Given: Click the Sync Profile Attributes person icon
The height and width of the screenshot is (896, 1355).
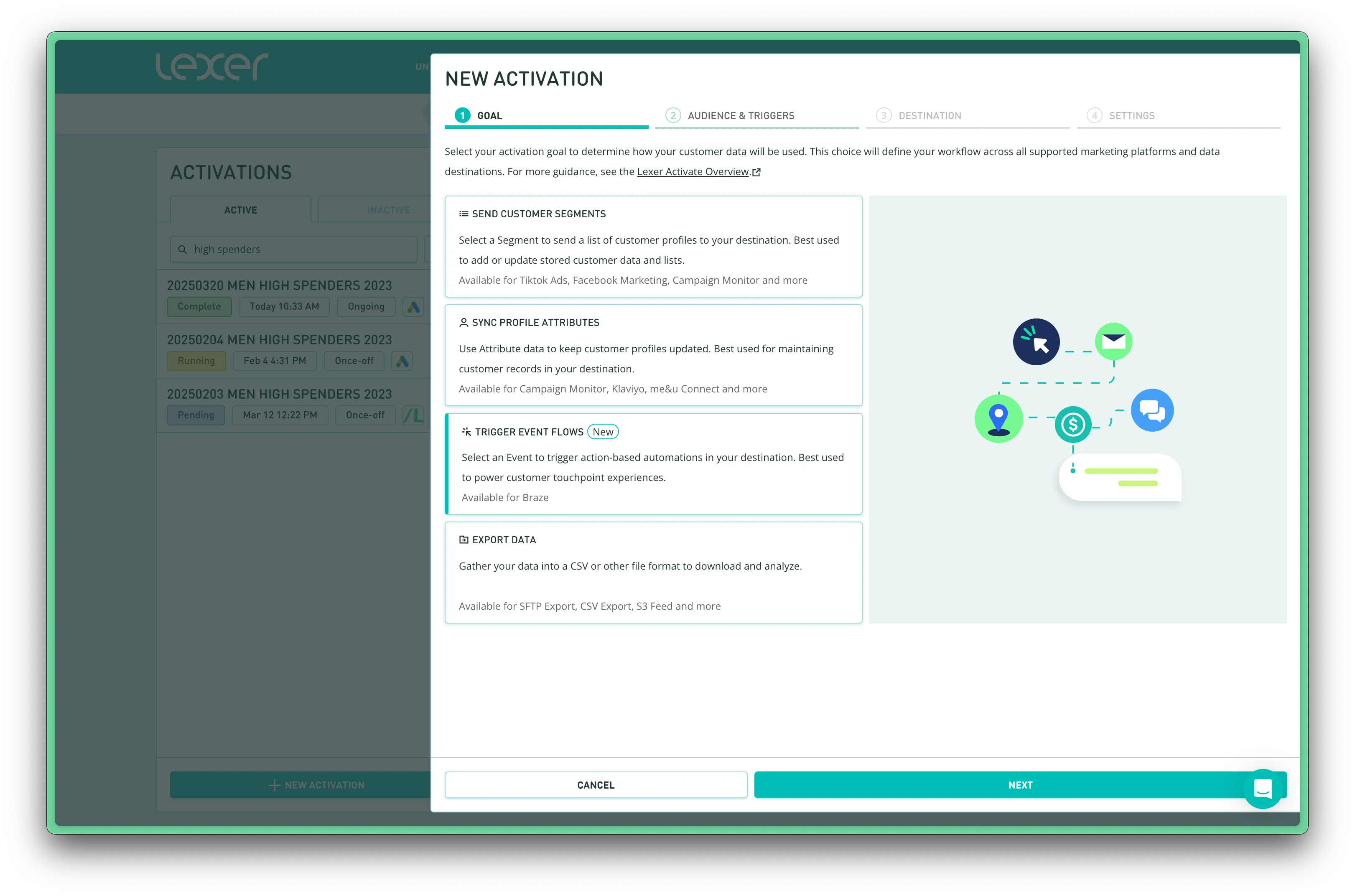Looking at the screenshot, I should coord(464,322).
